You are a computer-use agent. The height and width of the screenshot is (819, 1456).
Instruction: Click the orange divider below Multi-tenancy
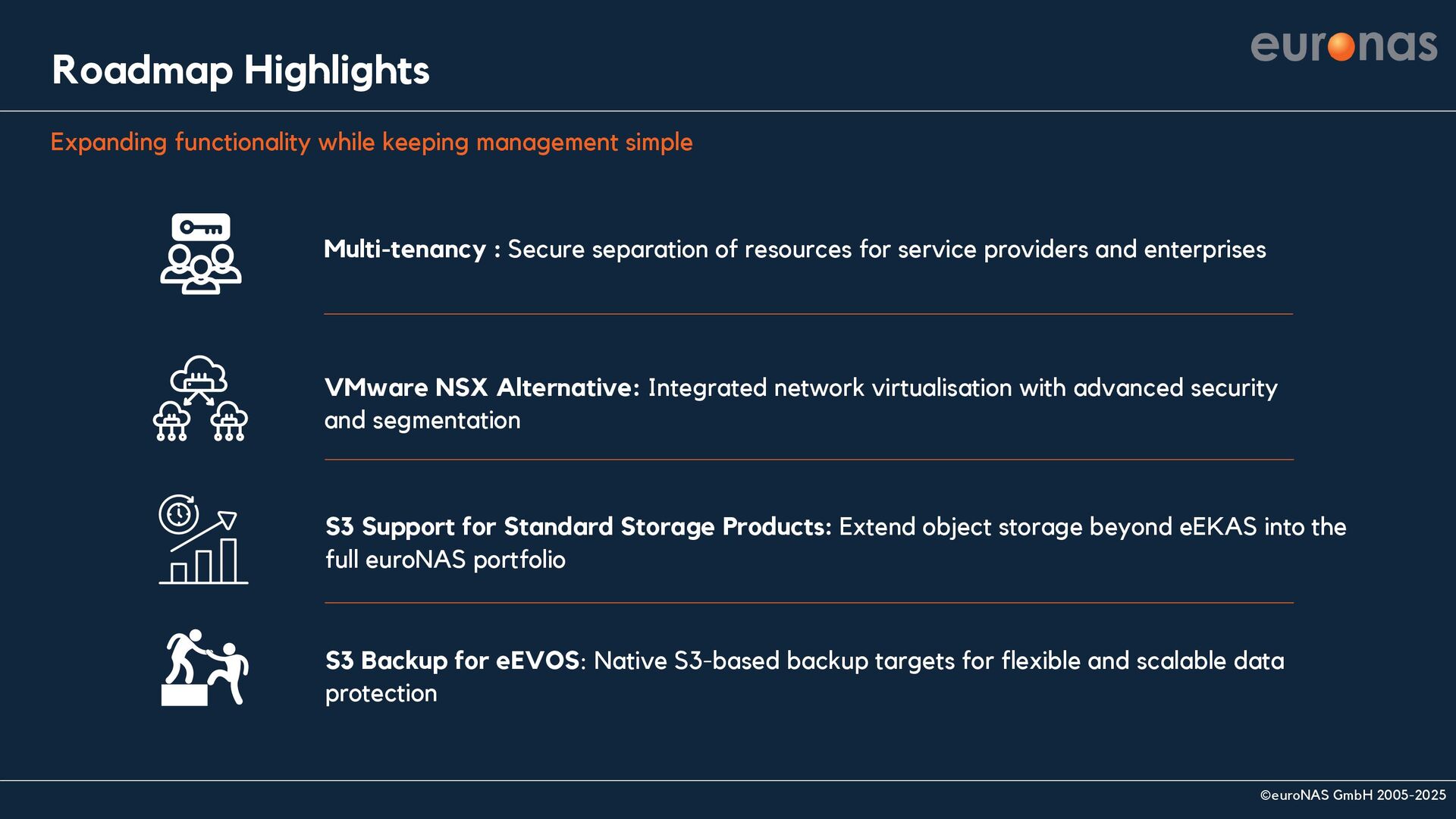coord(808,314)
